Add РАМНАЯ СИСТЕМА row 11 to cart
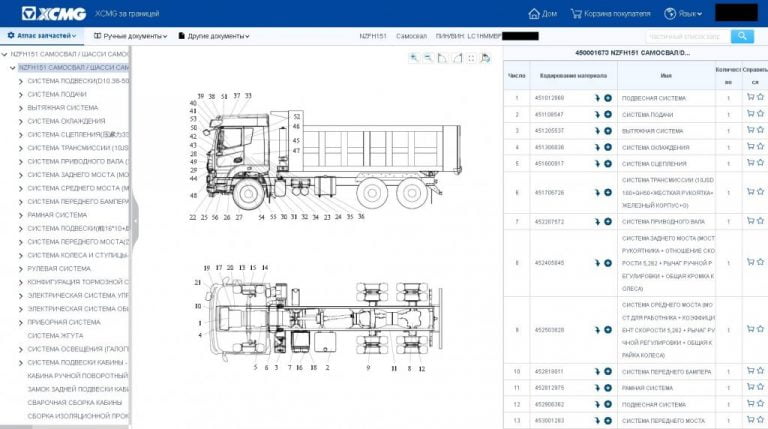 [x=750, y=387]
